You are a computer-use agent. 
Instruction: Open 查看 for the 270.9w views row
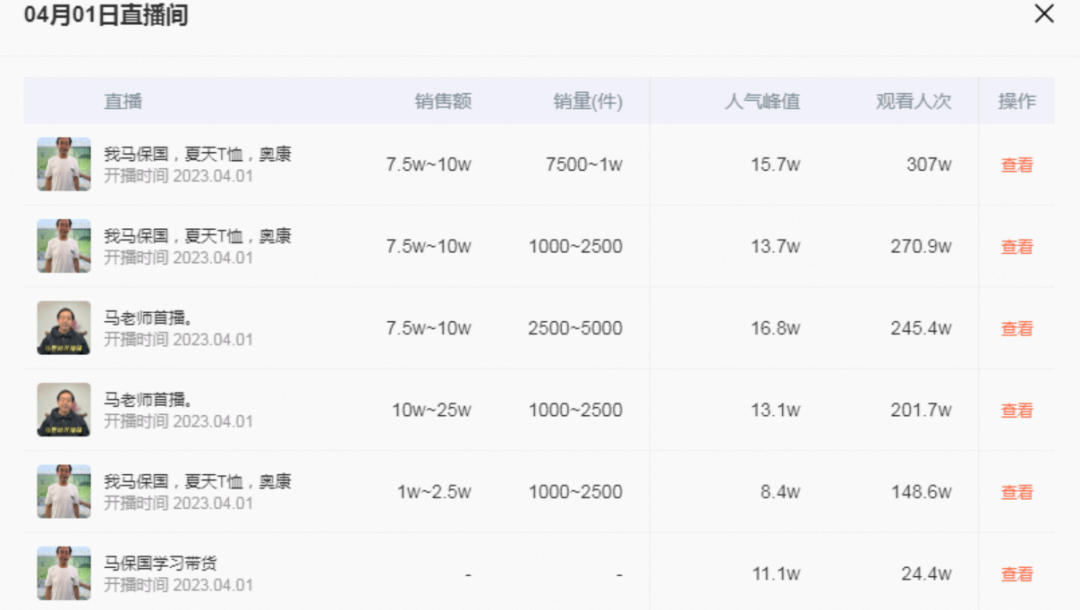[x=1016, y=248]
